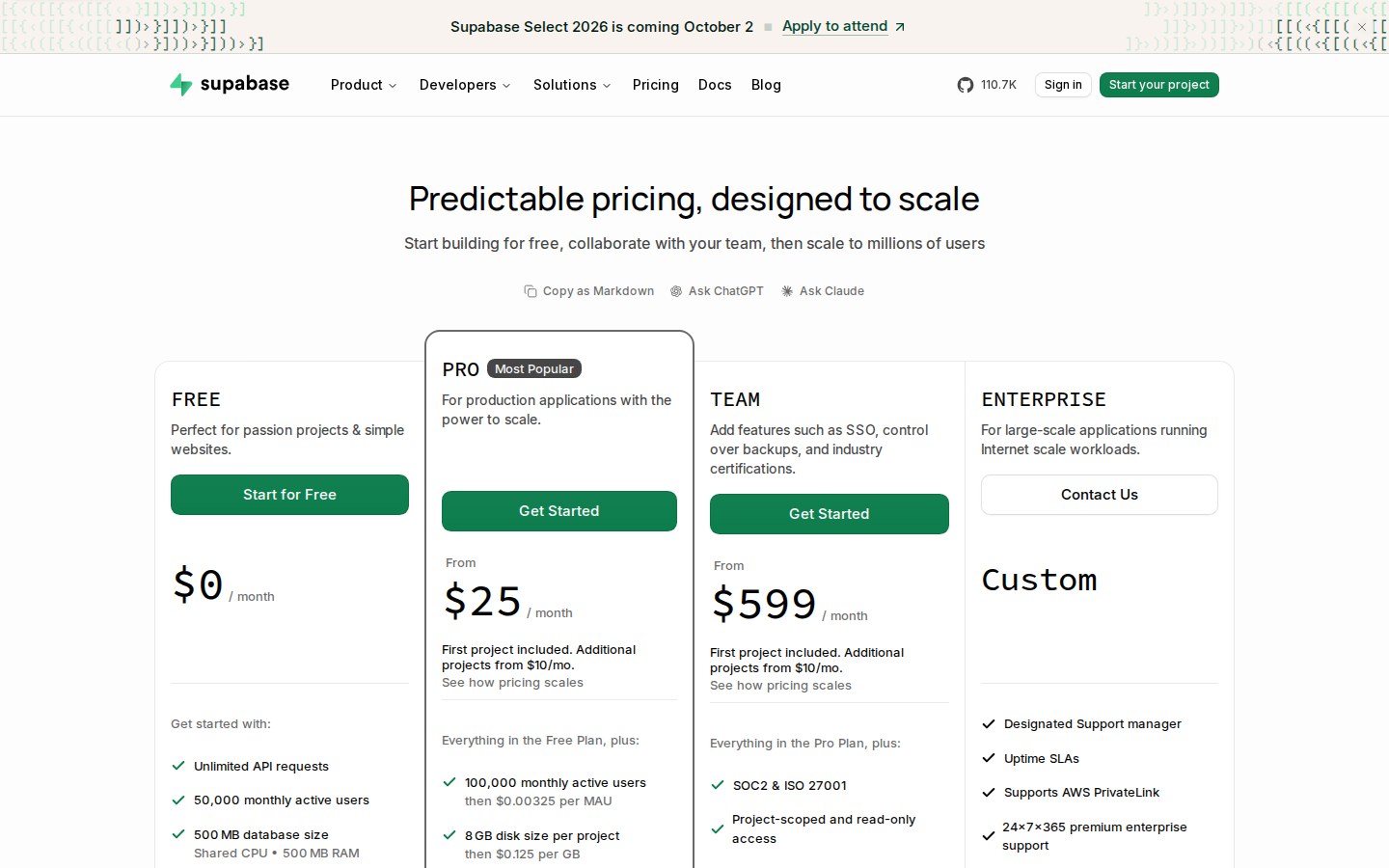Click the 'Predictable pricing, designed to scale' heading

coord(694,199)
